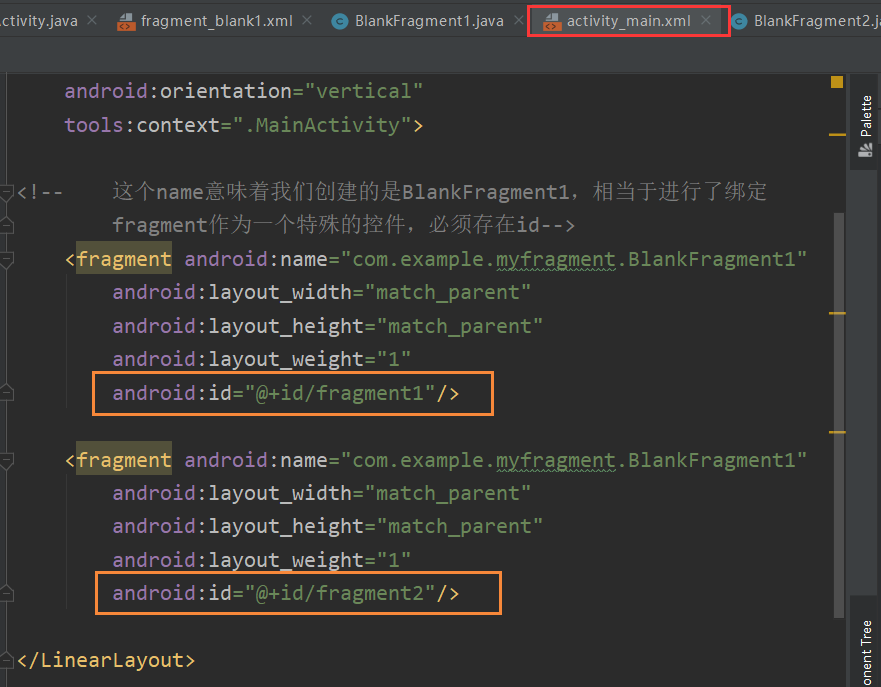Click the editor's vertical scrollbar thumb
The height and width of the screenshot is (687, 881).
(838, 415)
